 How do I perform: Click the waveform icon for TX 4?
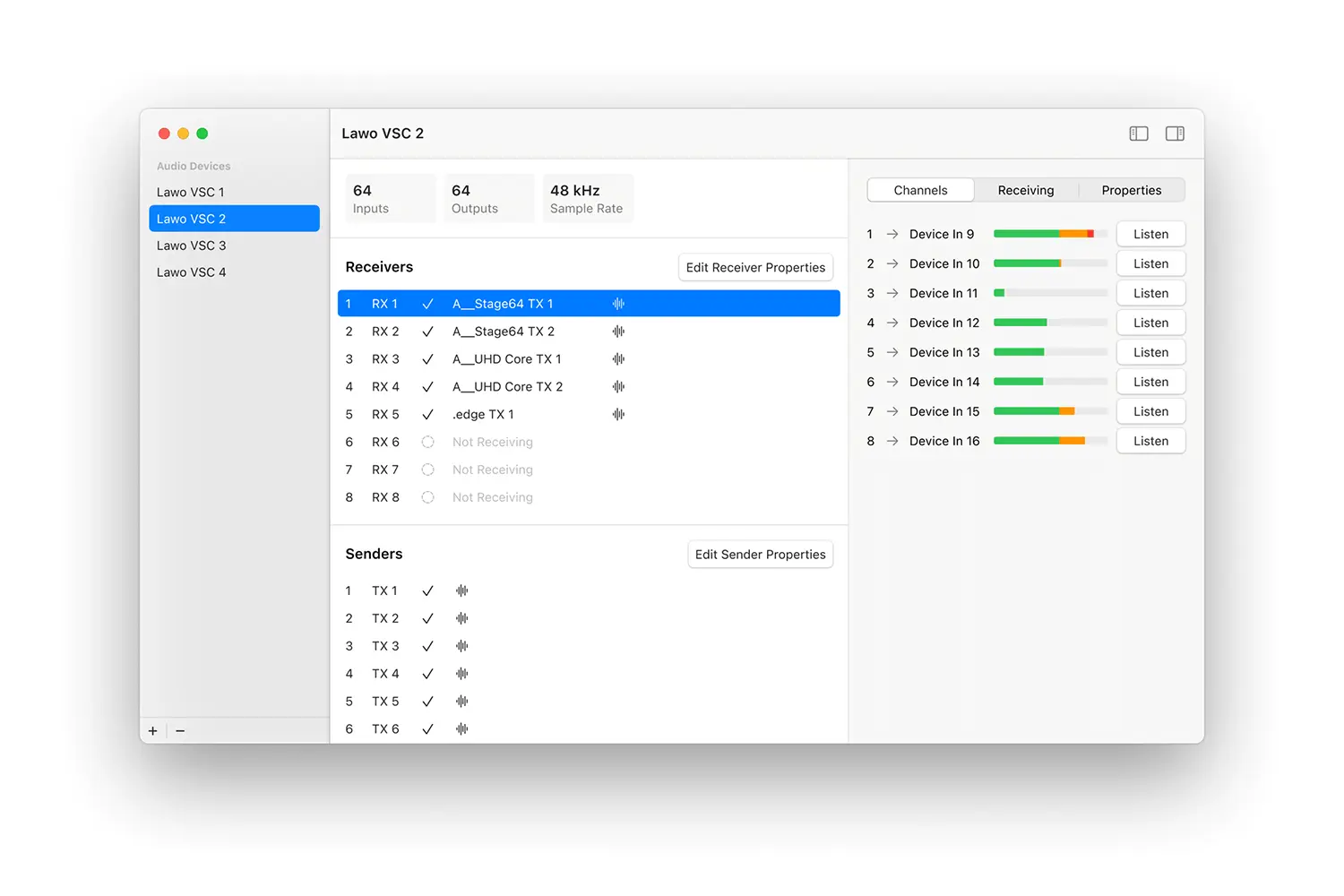(462, 674)
